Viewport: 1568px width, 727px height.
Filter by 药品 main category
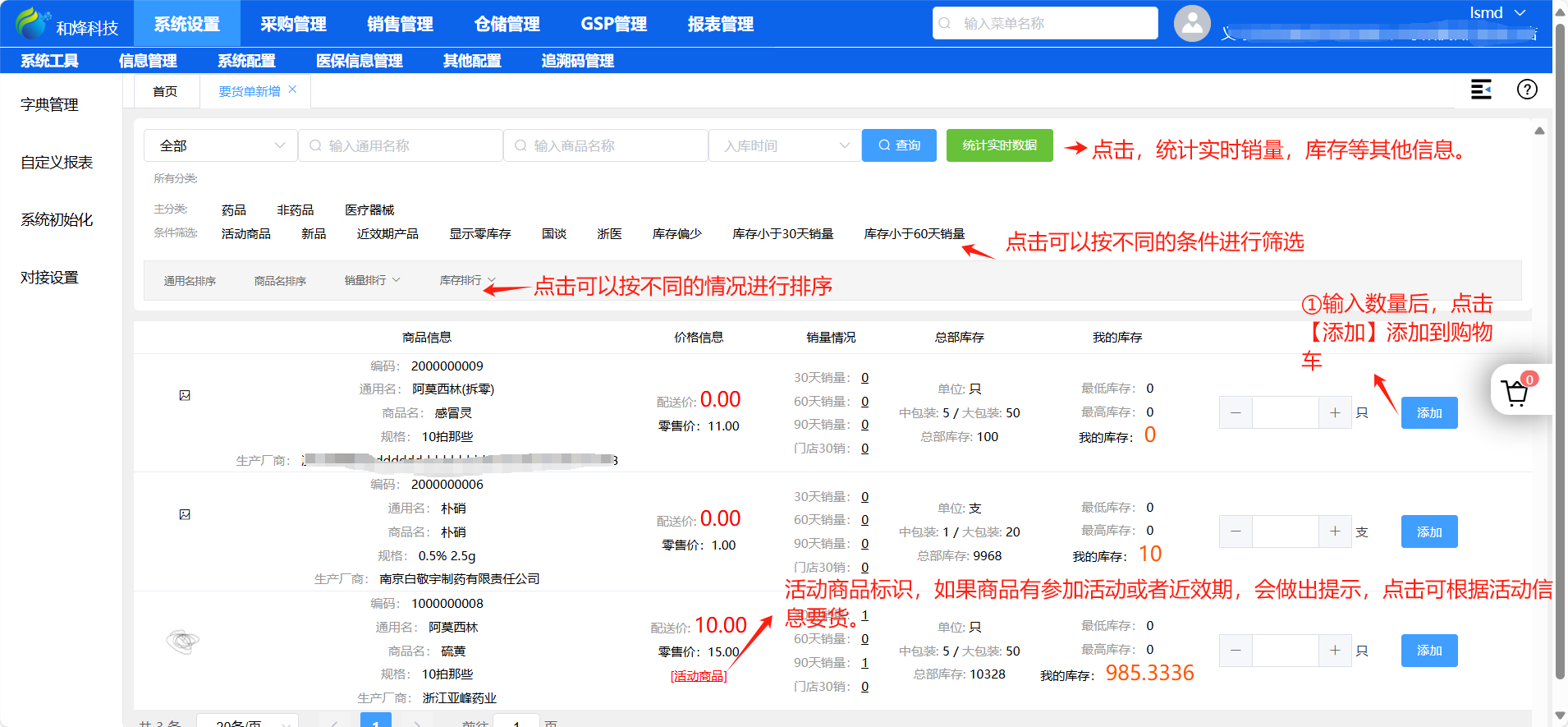[x=233, y=210]
